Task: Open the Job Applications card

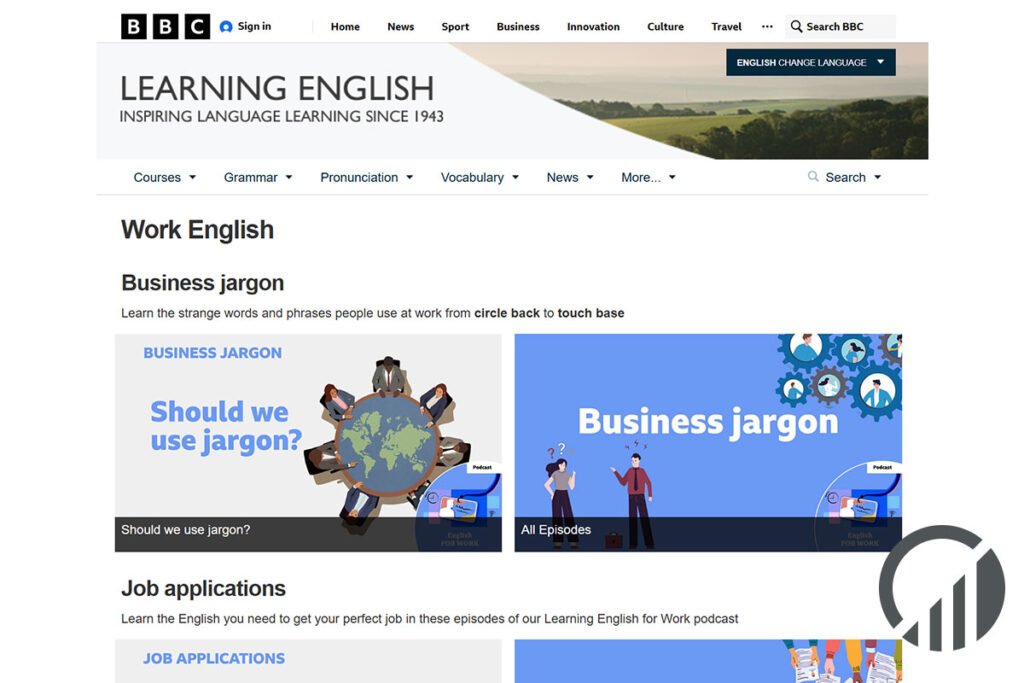Action: pos(308,661)
